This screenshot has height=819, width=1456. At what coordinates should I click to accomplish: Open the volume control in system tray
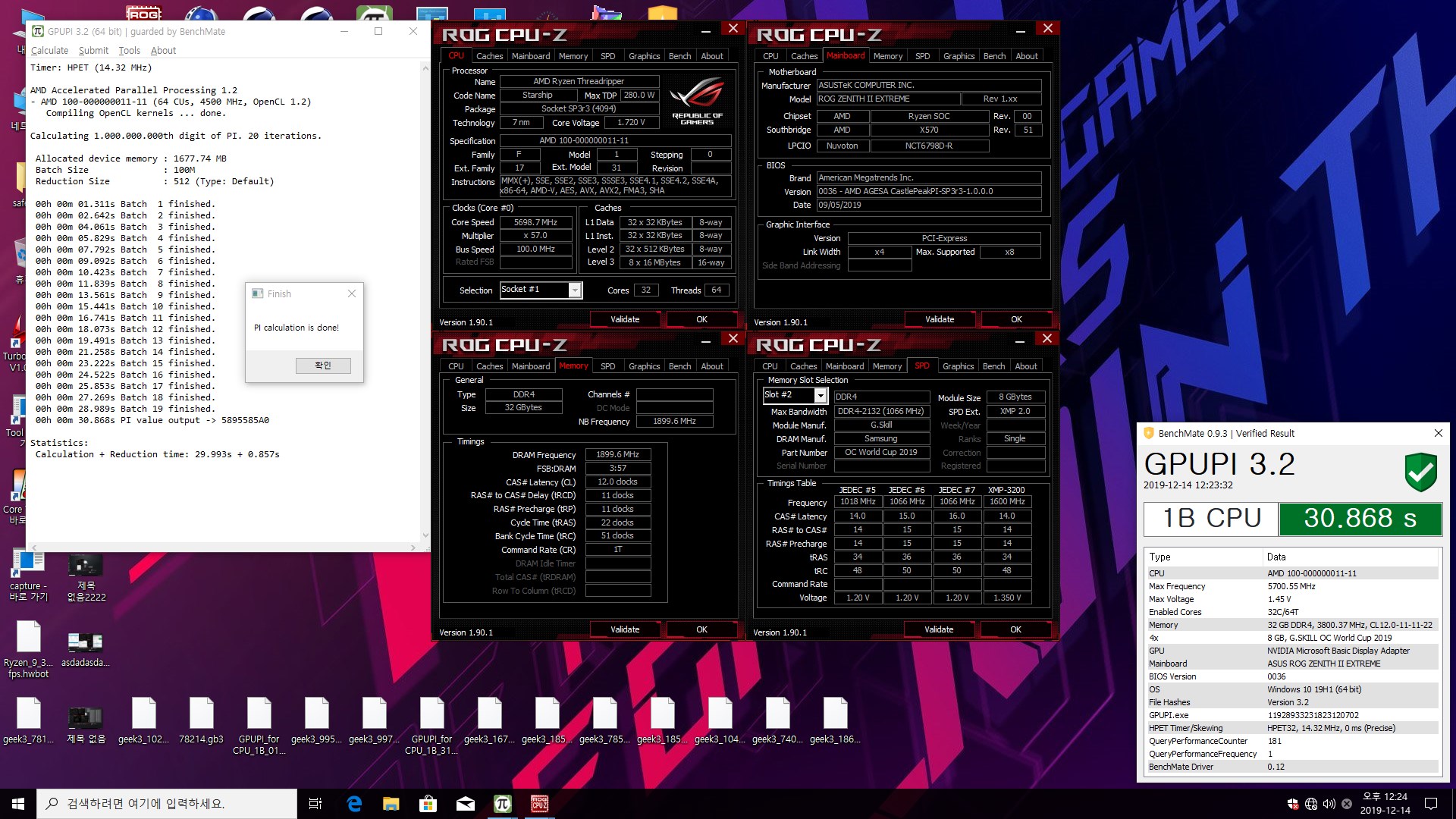(1329, 804)
